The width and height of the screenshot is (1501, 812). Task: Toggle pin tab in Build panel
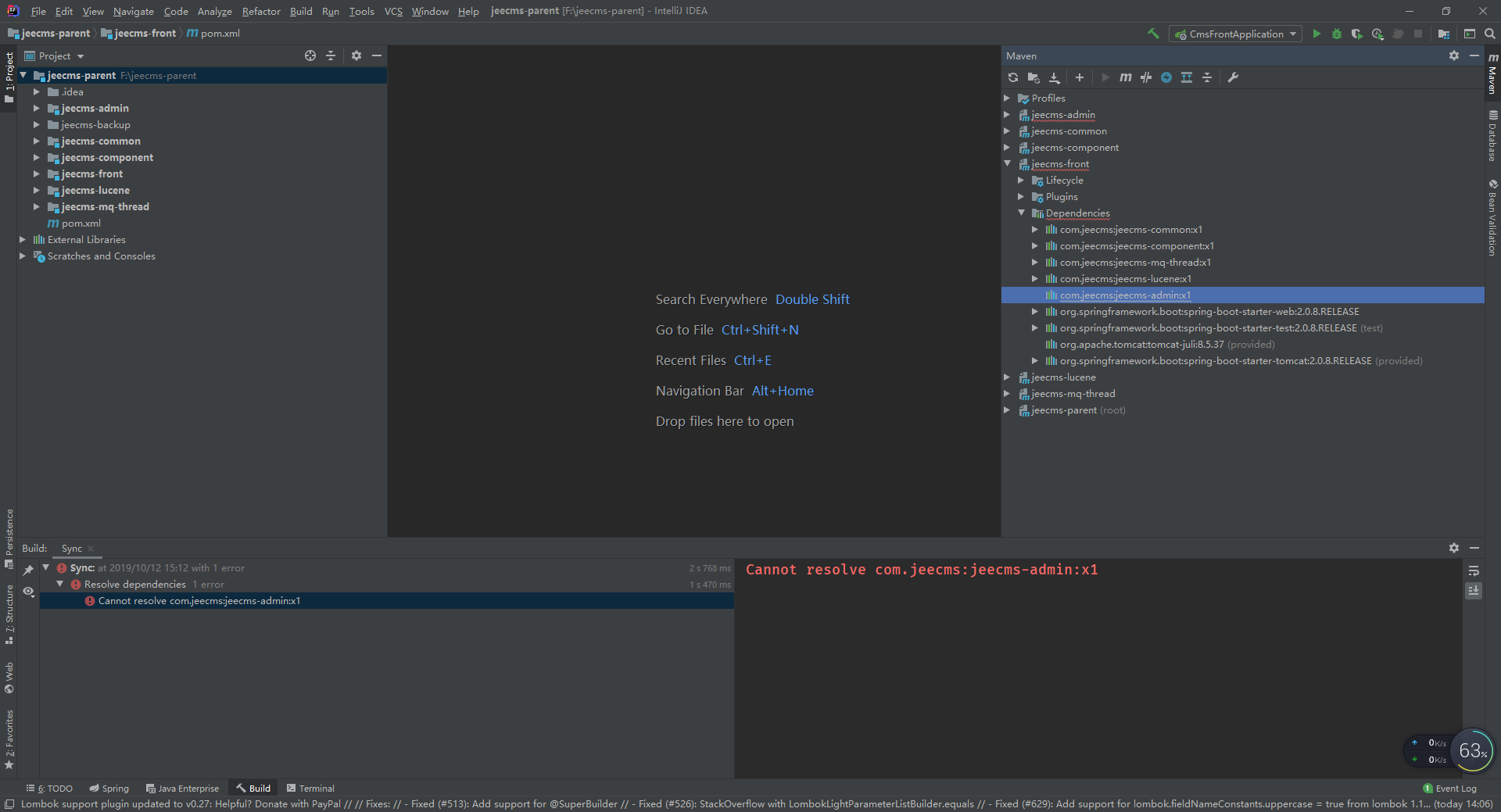tap(28, 570)
